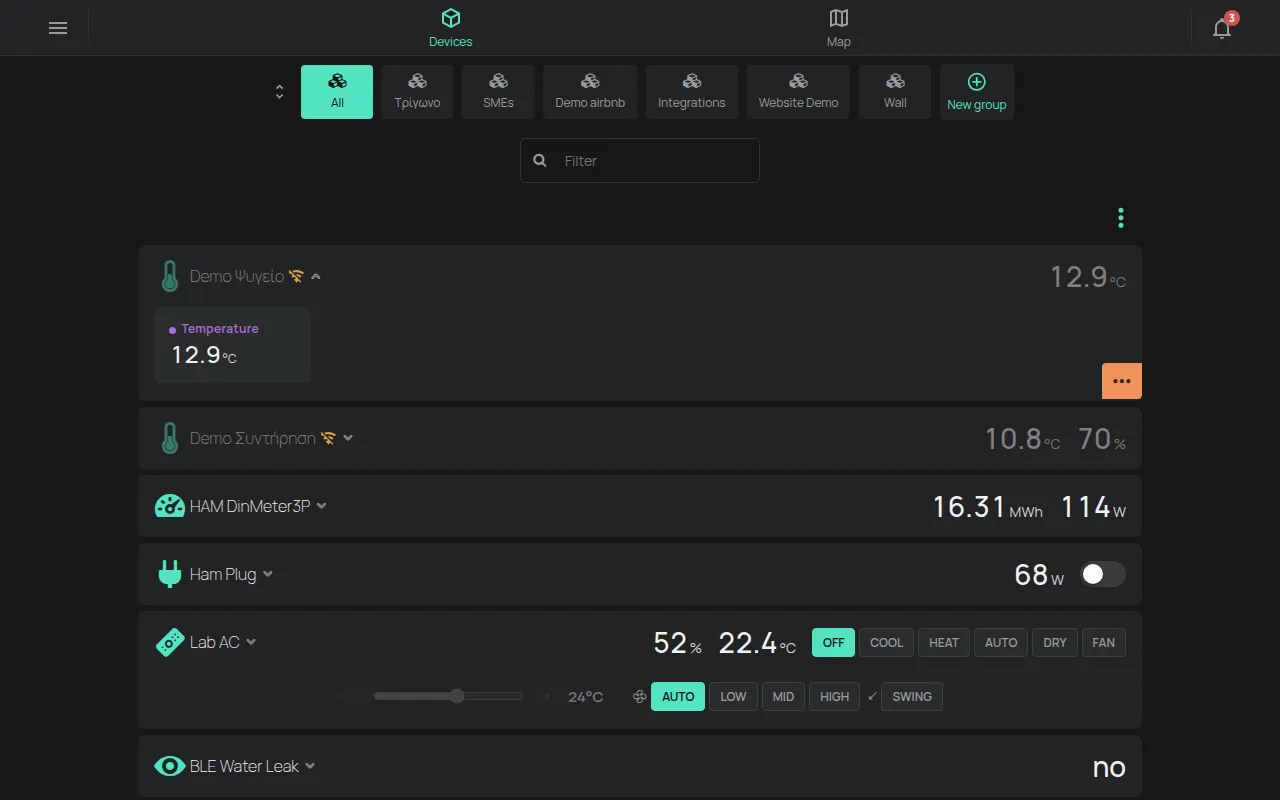
Task: Click the offline wifi icon on Demo Συντήρηση
Action: (328, 438)
